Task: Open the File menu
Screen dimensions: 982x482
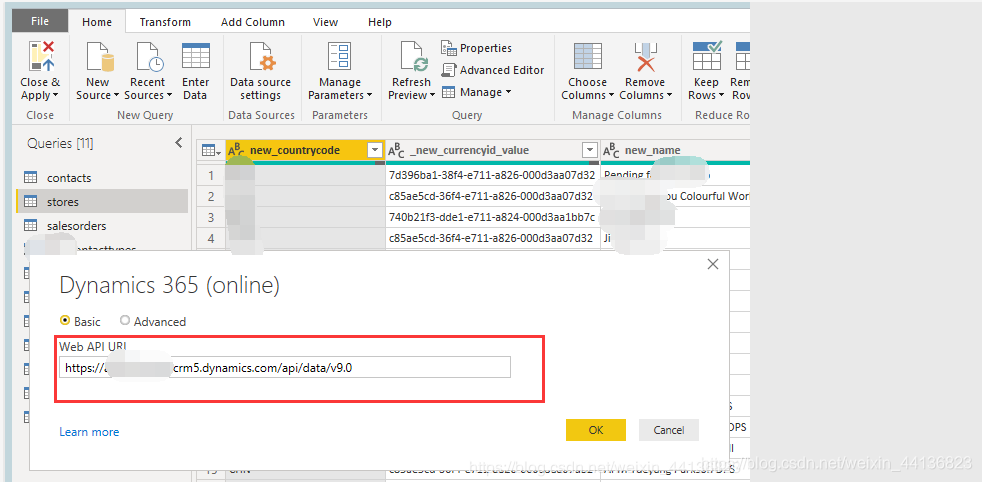Action: pyautogui.click(x=39, y=21)
